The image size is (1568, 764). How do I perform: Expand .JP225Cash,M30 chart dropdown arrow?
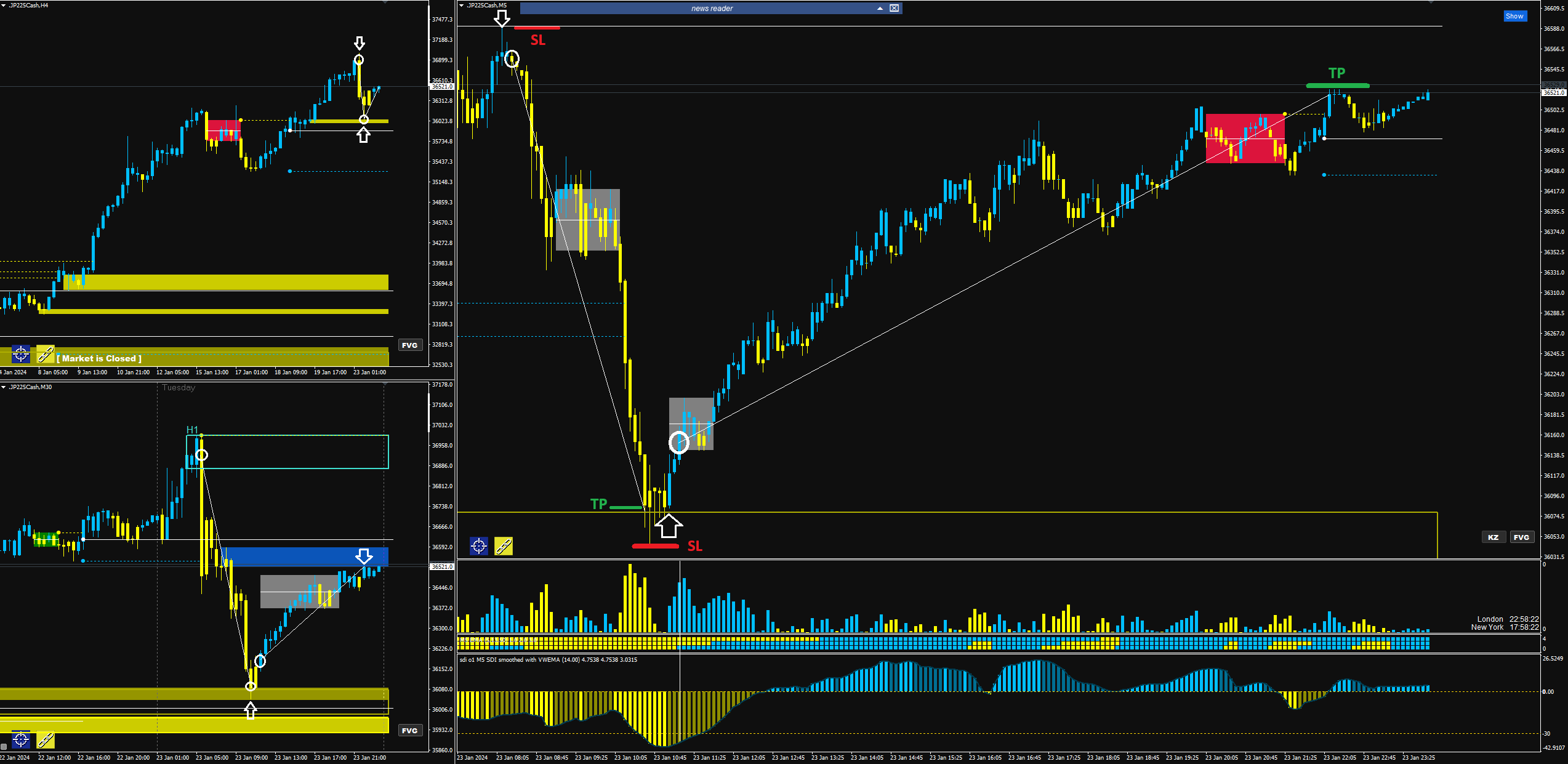point(4,387)
